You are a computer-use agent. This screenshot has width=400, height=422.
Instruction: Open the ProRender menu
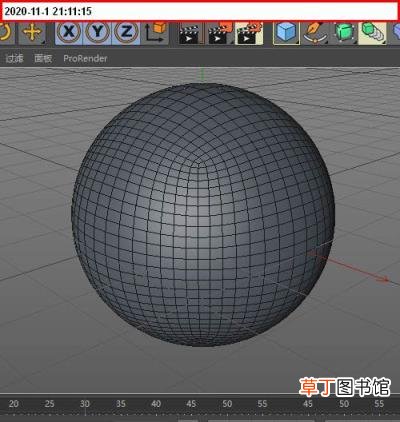pyautogui.click(x=85, y=58)
